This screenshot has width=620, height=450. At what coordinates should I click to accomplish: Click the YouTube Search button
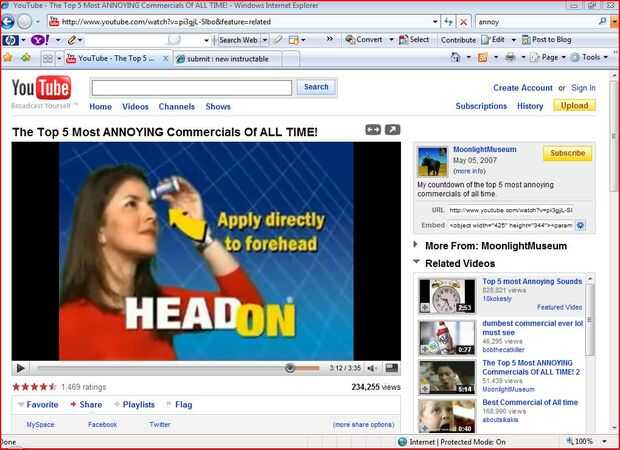pyautogui.click(x=316, y=87)
